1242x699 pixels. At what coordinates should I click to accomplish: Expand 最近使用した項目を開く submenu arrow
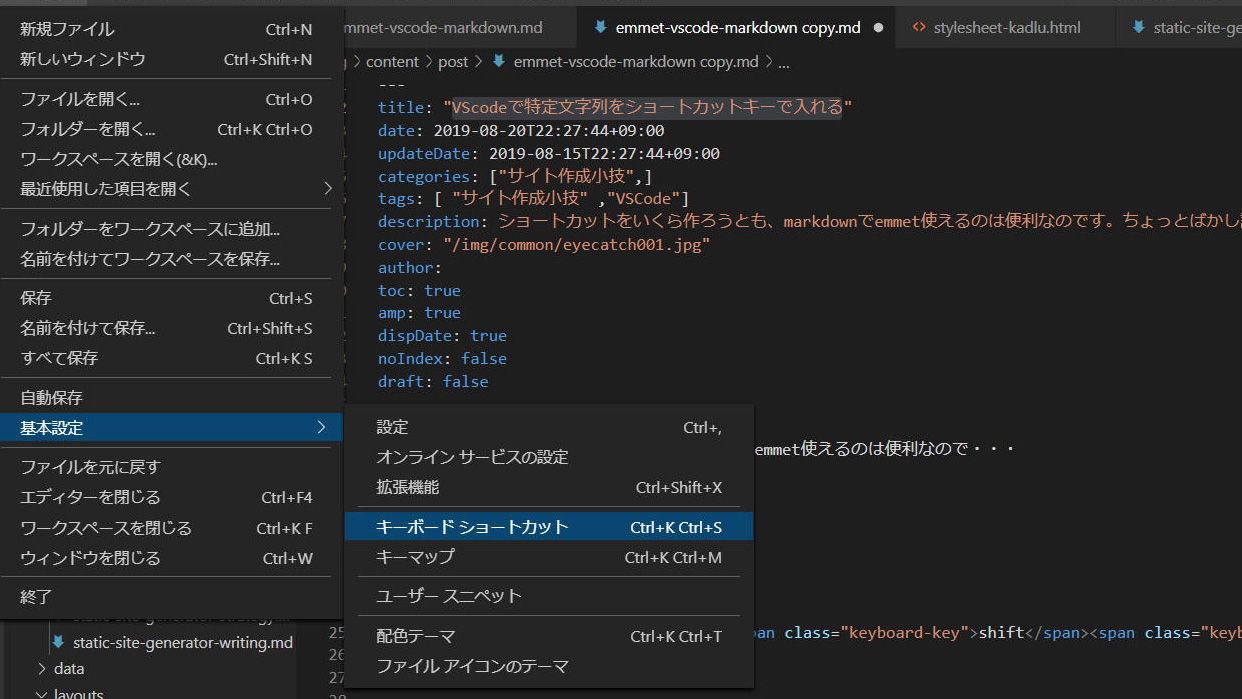(x=328, y=188)
